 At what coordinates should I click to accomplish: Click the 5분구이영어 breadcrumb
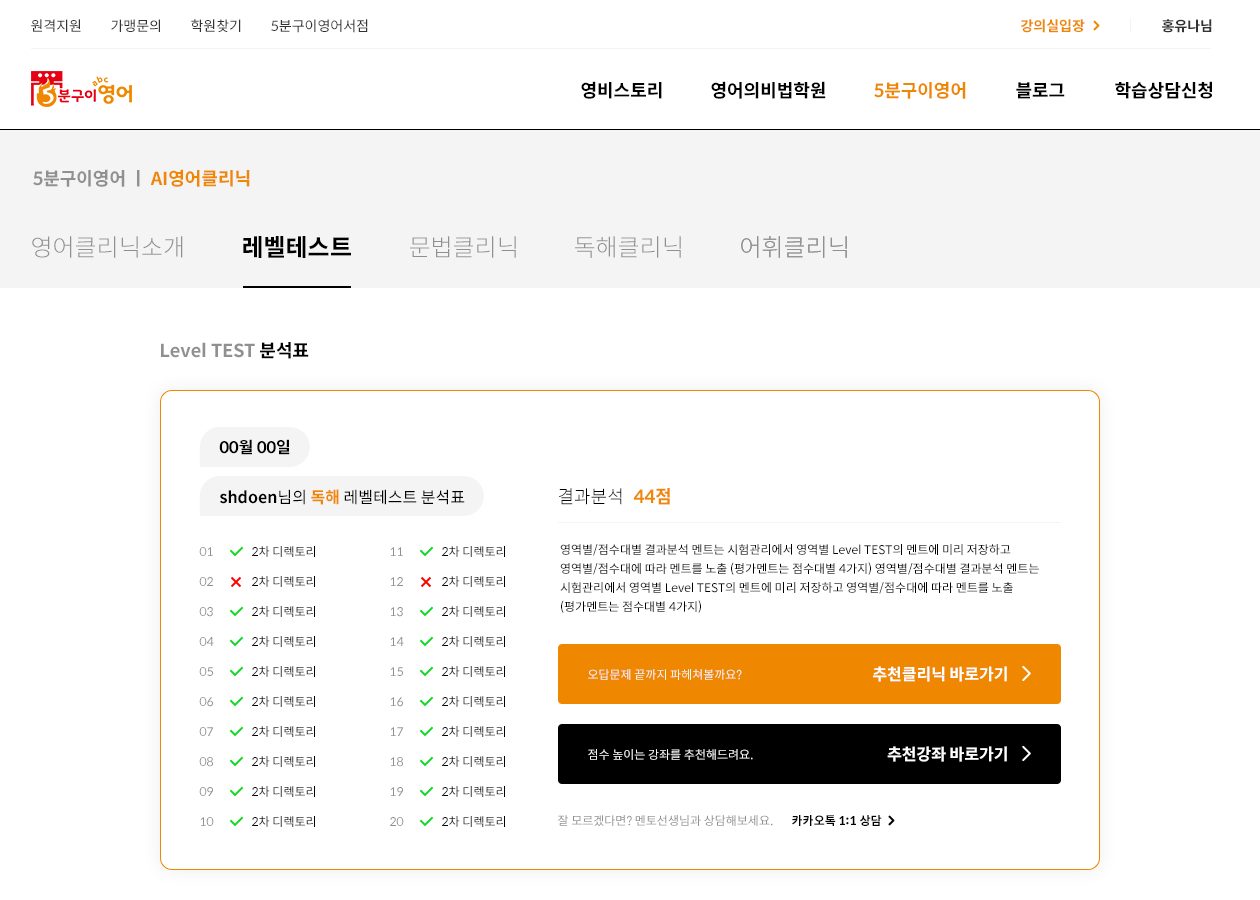coord(79,178)
